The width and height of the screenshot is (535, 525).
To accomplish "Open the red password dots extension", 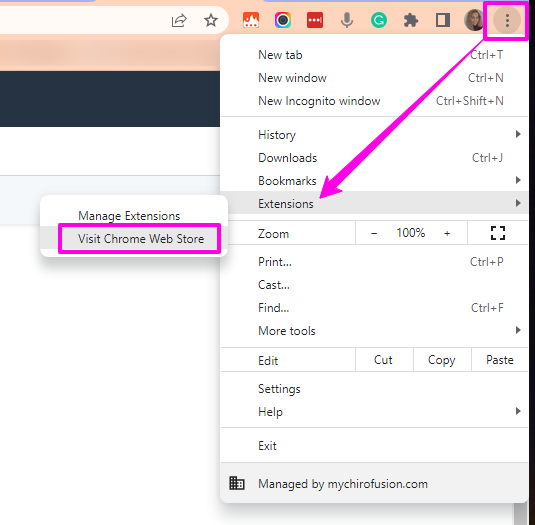I will (315, 20).
